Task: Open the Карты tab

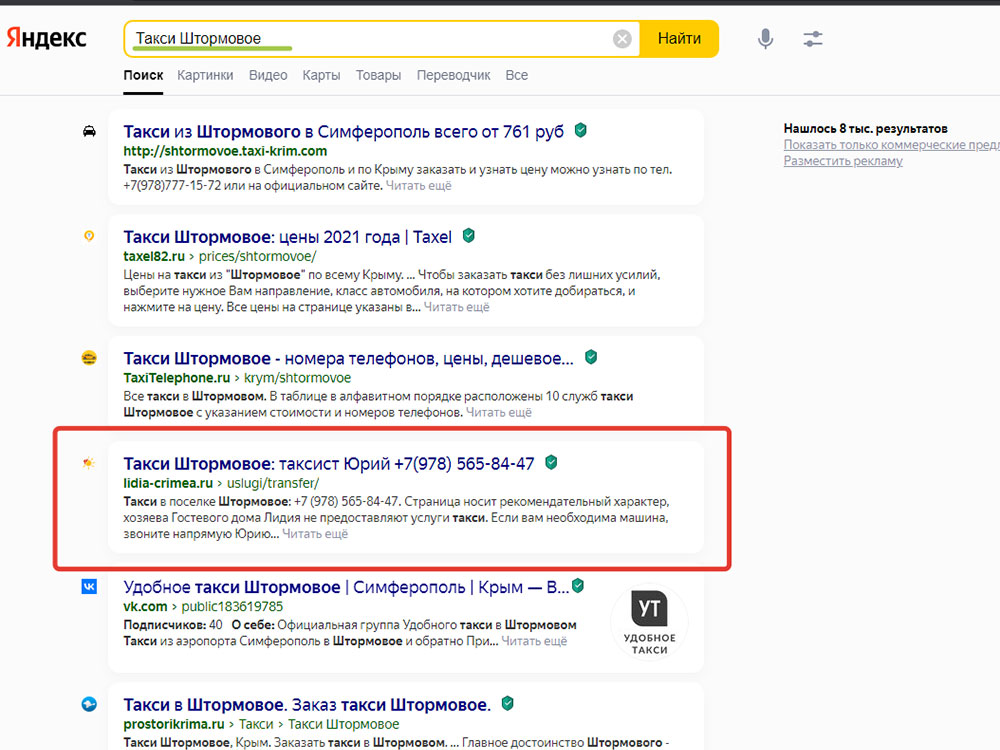Action: click(x=321, y=75)
